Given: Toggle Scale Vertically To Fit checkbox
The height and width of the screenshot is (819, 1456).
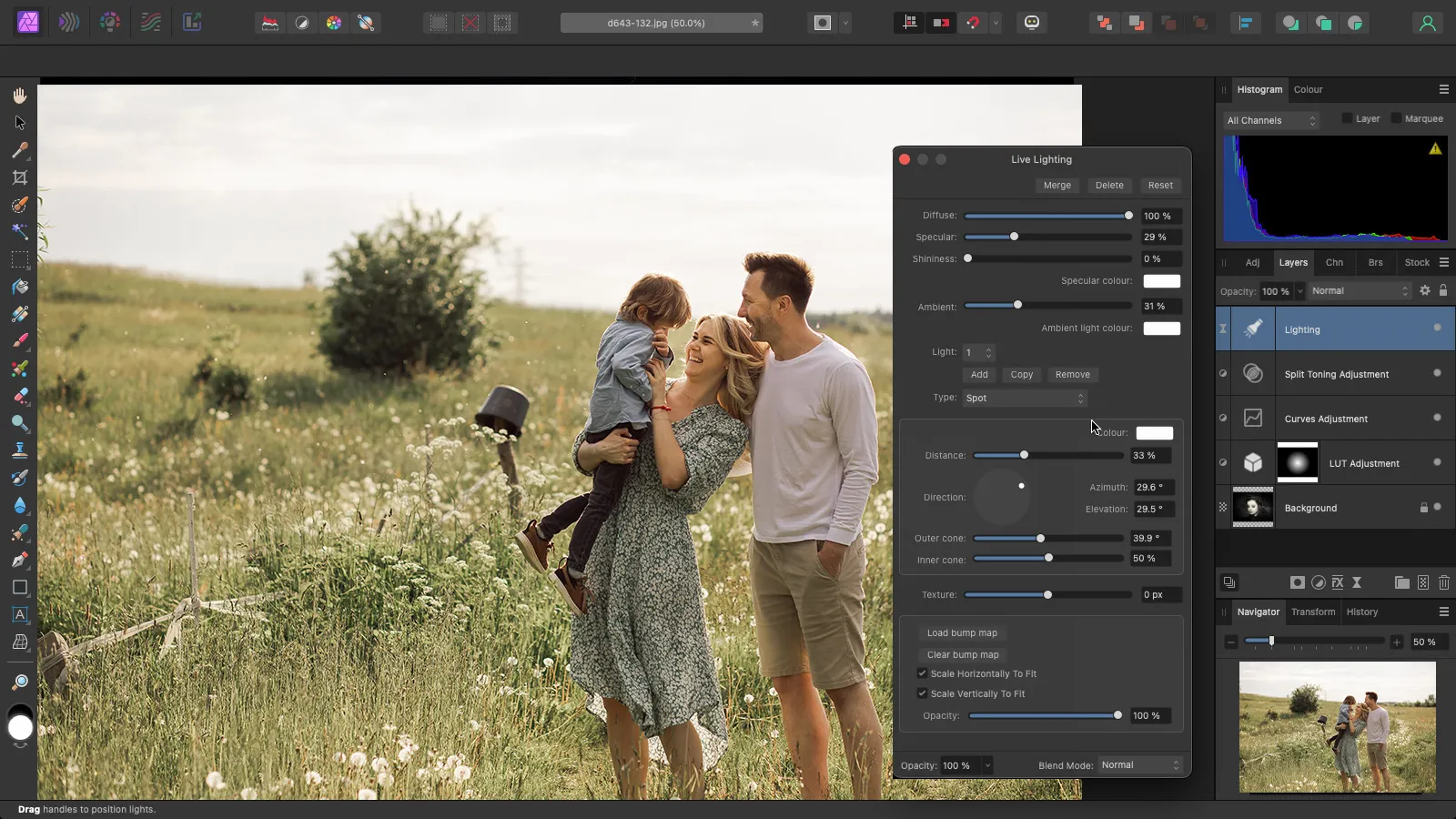Looking at the screenshot, I should (922, 693).
